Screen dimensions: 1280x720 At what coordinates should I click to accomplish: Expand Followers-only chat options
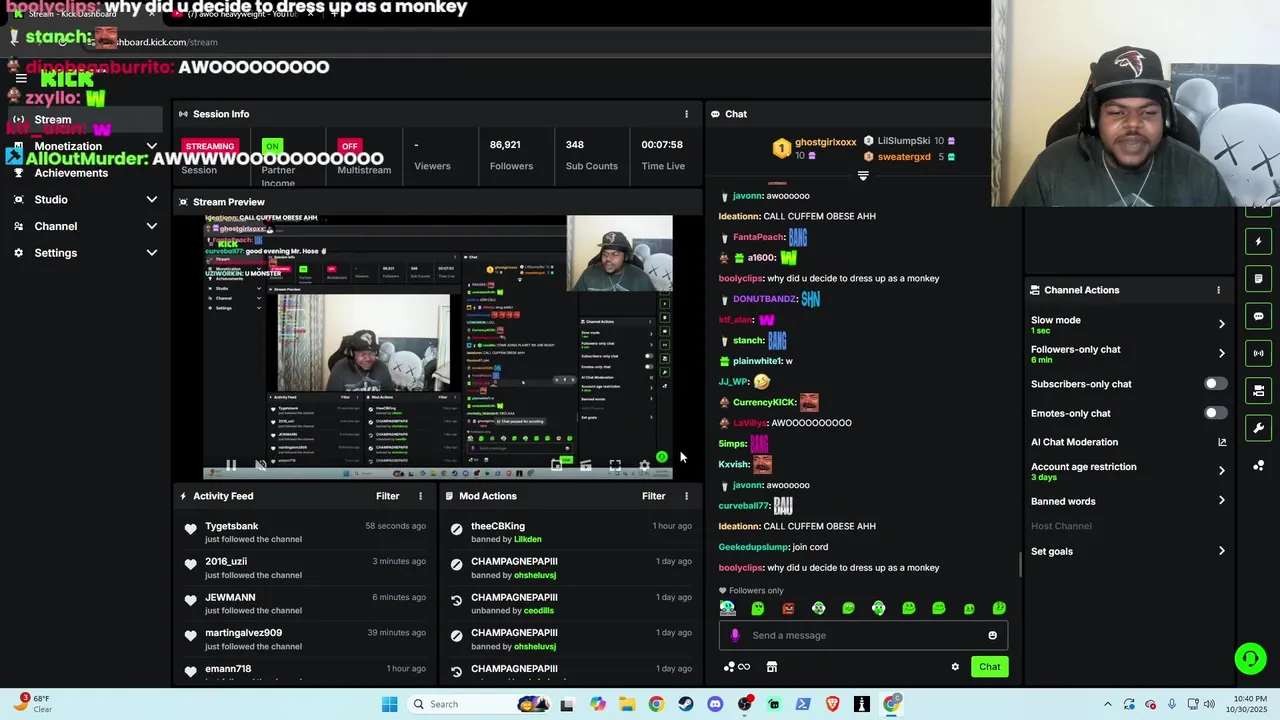coord(1221,353)
